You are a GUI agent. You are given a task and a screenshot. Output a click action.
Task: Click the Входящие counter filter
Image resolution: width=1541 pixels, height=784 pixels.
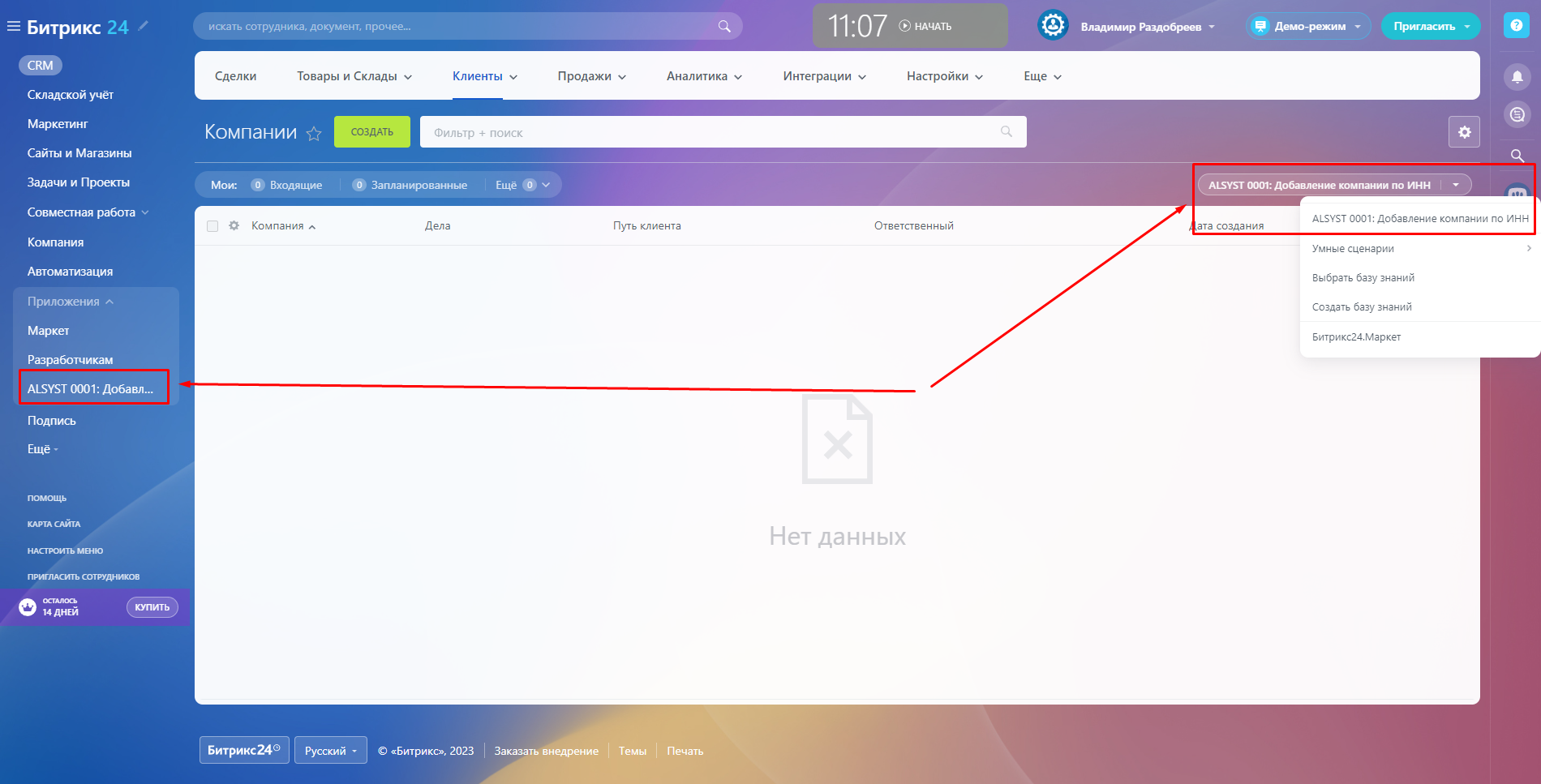pos(286,185)
